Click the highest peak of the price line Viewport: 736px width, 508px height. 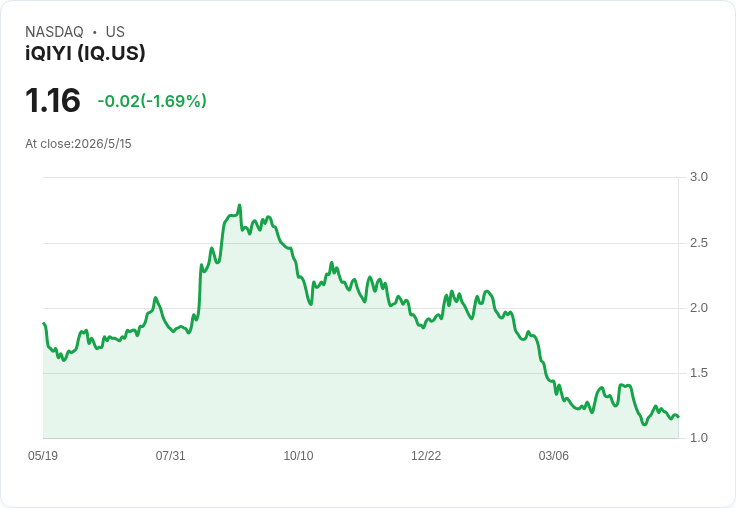click(x=239, y=205)
